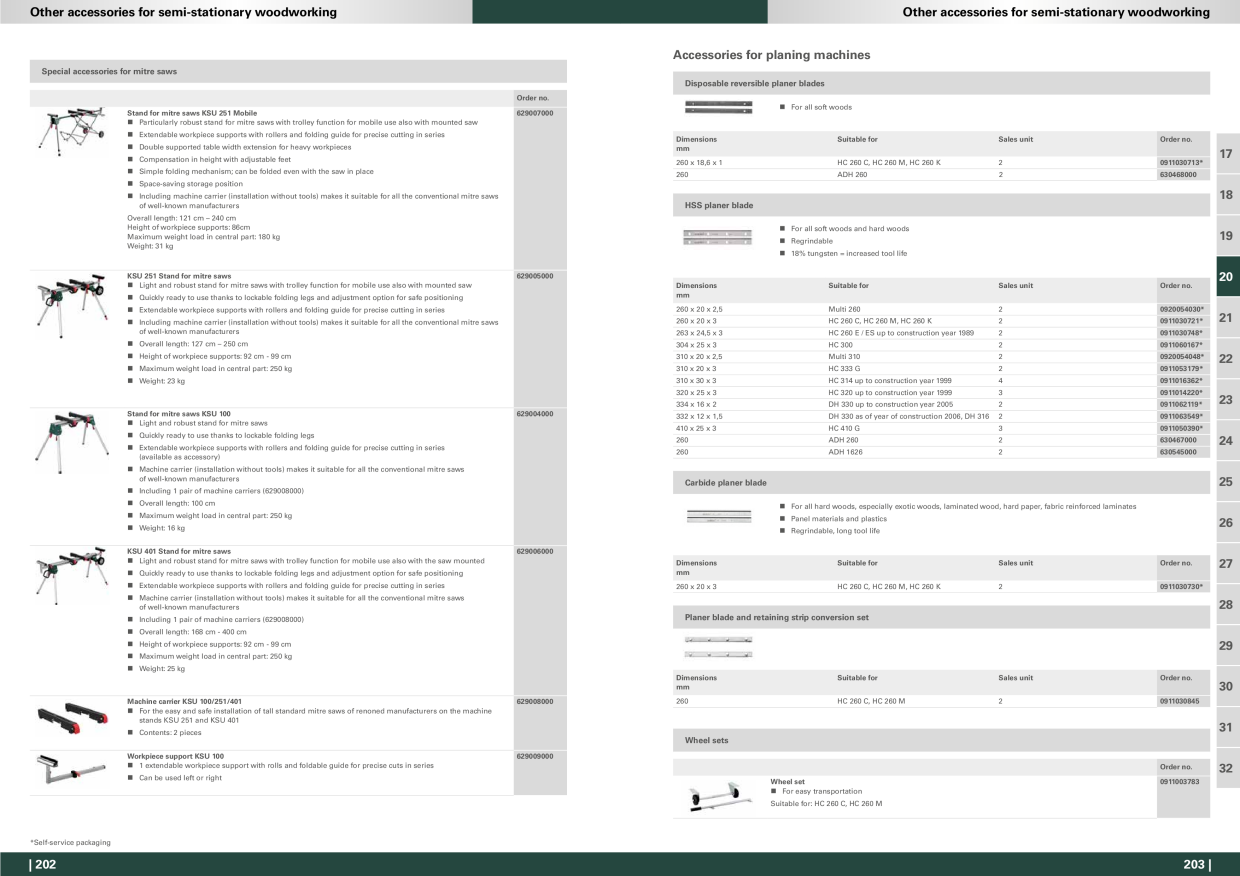Screen dimensions: 1240x876
Task: Open the planer blade conversion set image
Action: pos(718,647)
